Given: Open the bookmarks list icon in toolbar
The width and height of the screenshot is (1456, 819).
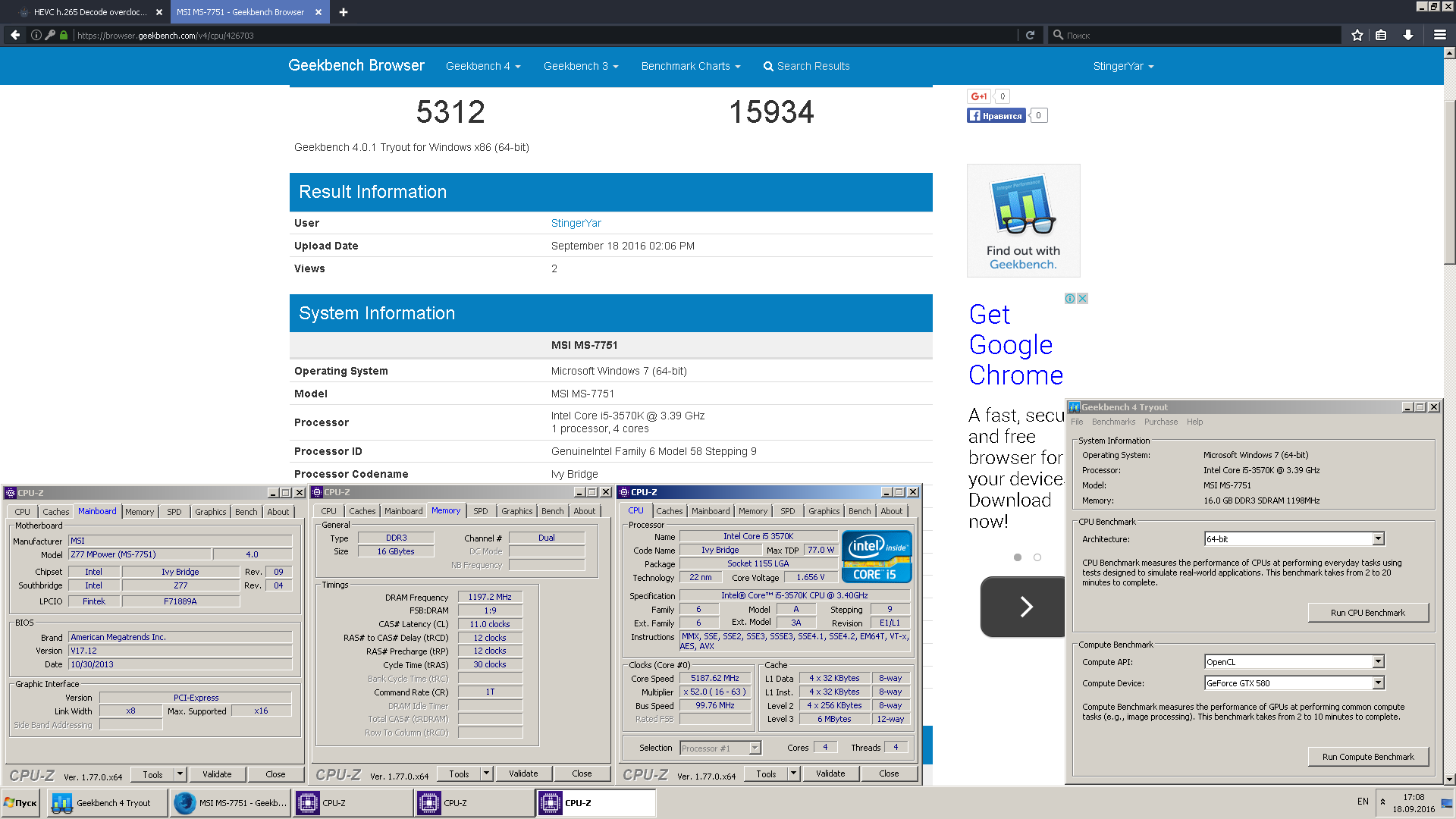Looking at the screenshot, I should [x=1381, y=35].
